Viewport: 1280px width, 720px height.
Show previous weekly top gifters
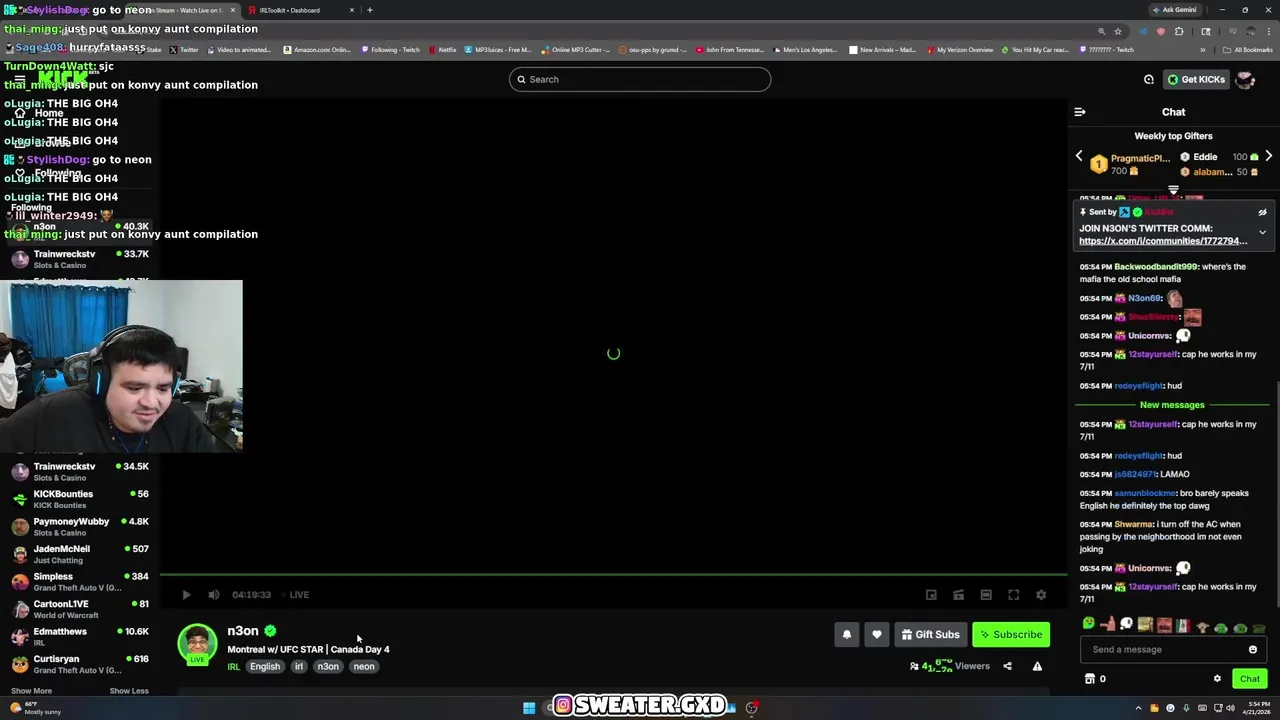pos(1079,157)
